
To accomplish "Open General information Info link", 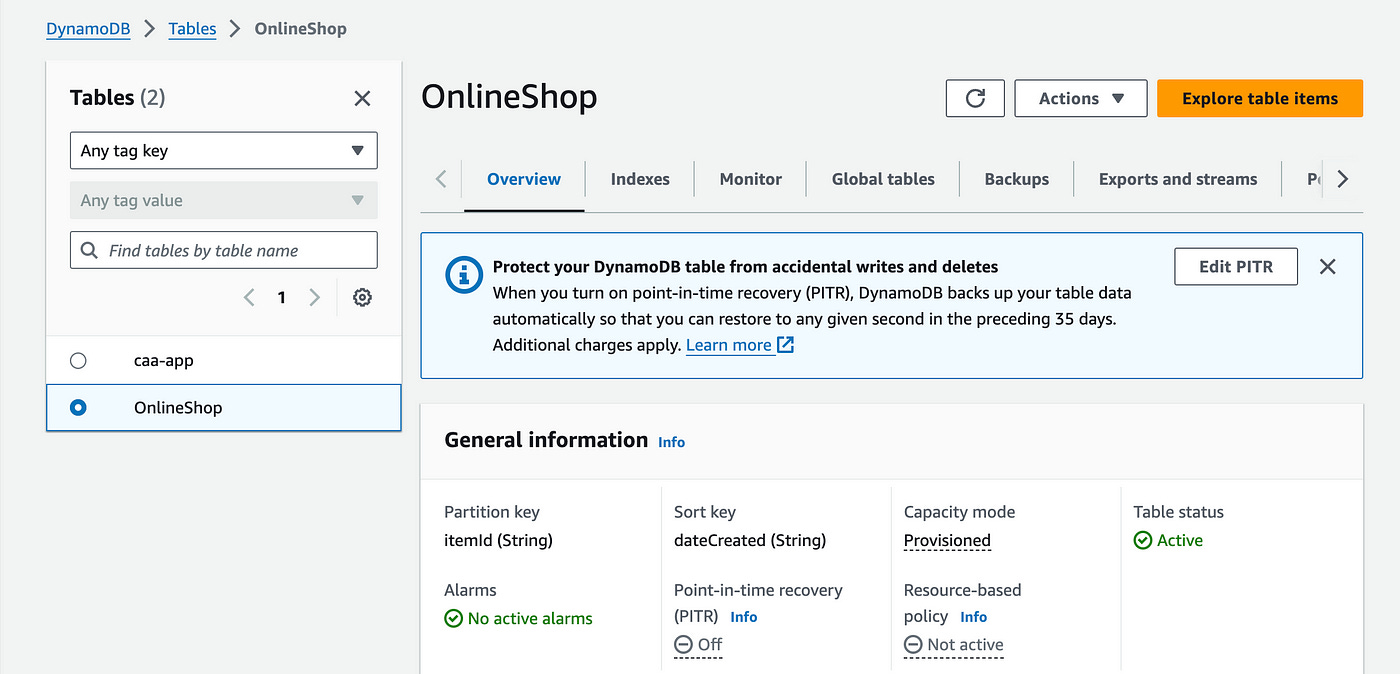I will (x=671, y=442).
